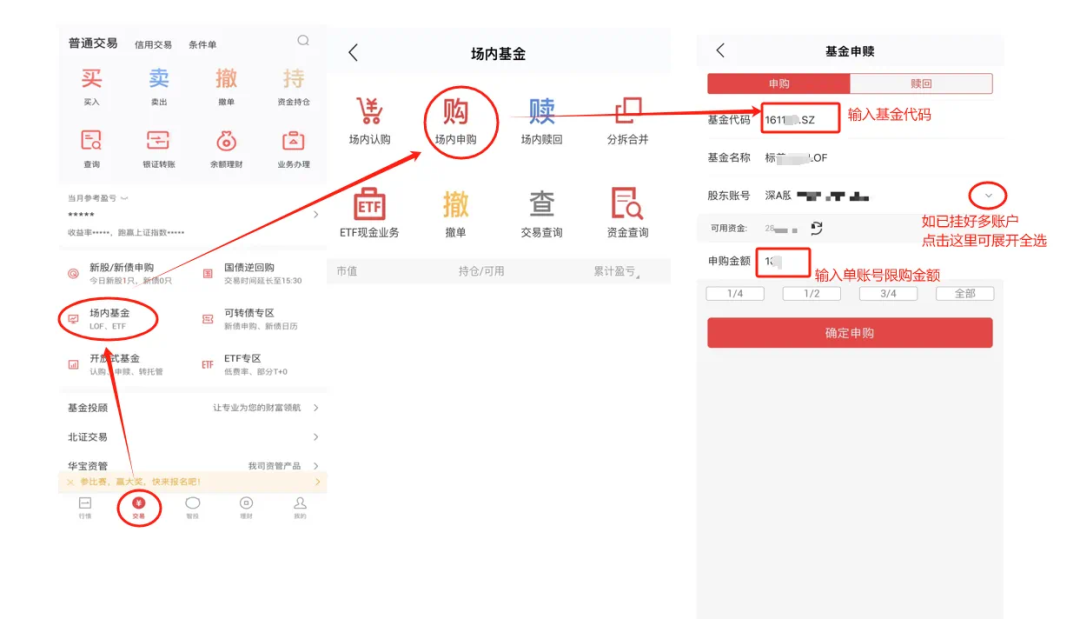Switch to the 赎回 tab
Viewport: 1080px width, 619px height.
pos(920,84)
